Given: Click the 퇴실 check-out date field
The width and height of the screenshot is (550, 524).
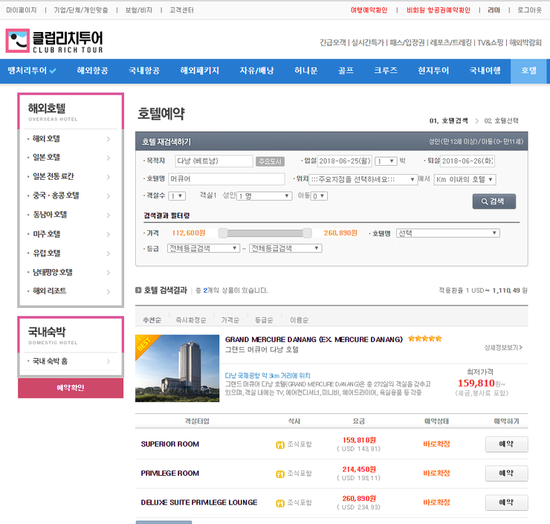Looking at the screenshot, I should (x=468, y=161).
